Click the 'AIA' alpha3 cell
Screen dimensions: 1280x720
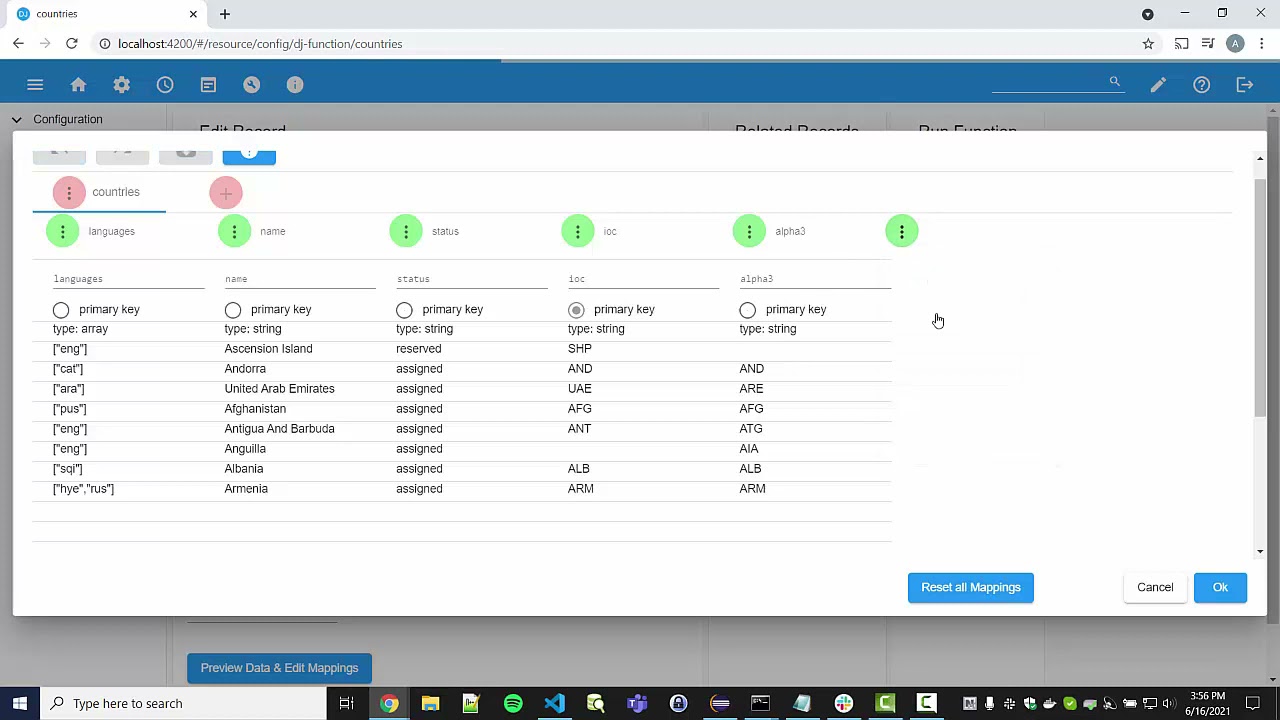click(x=749, y=449)
